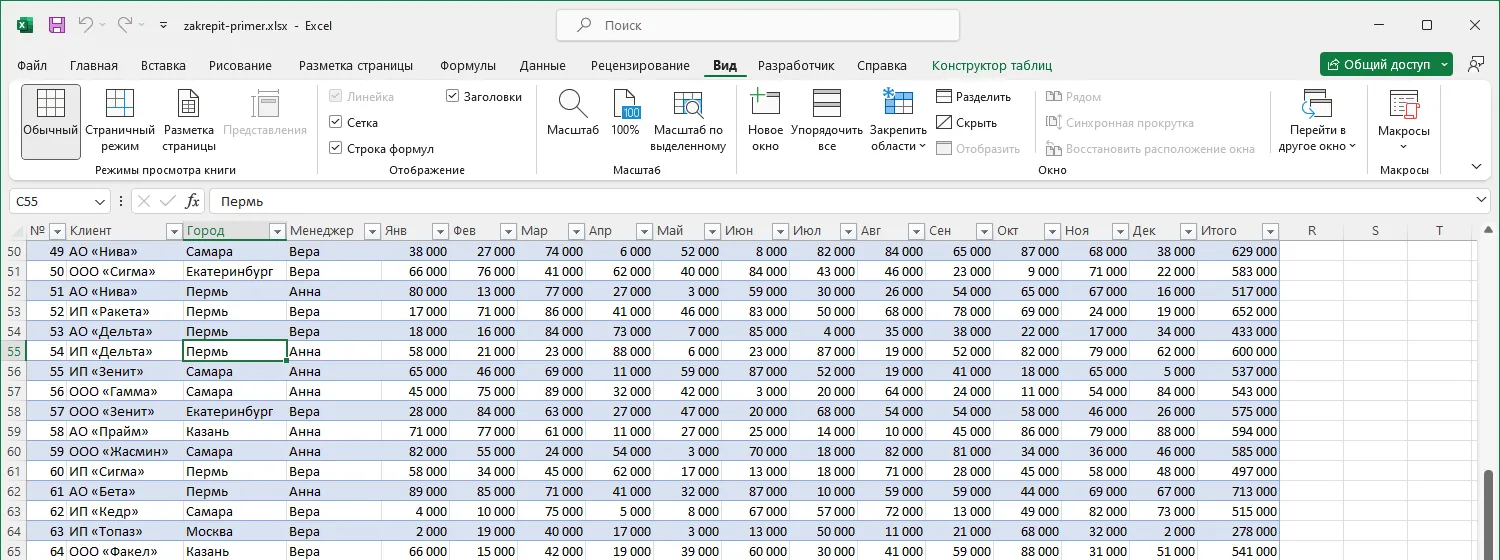
Task: Click the Save disk icon
Action: (57, 25)
